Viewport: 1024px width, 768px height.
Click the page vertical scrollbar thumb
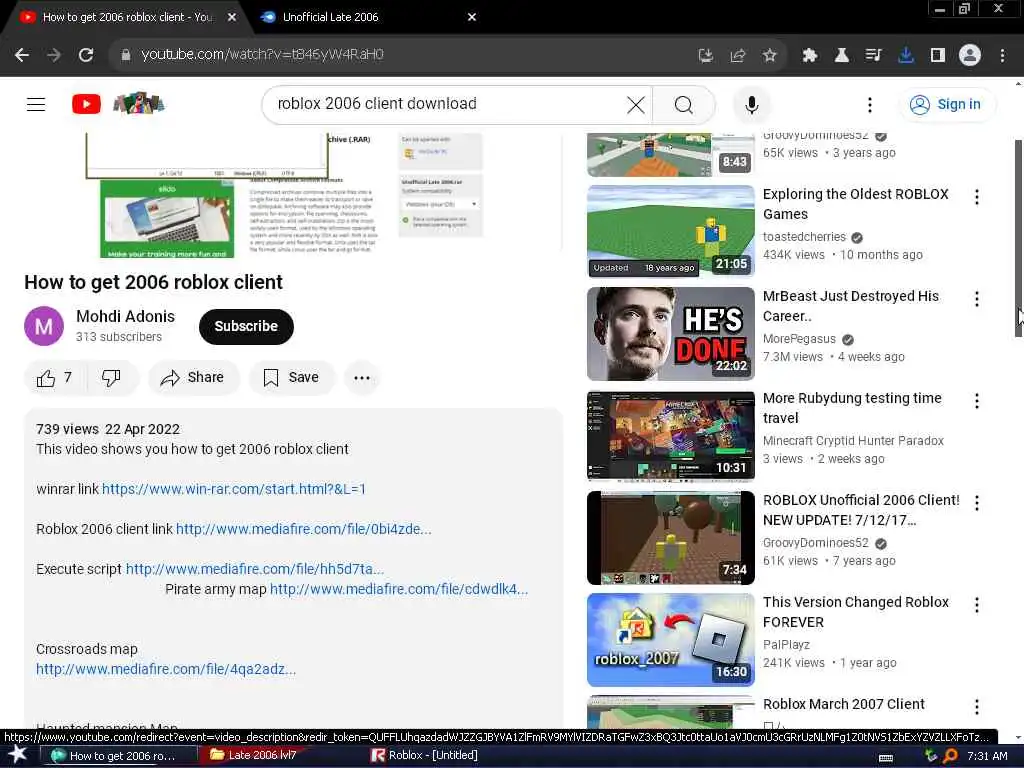tap(1018, 238)
